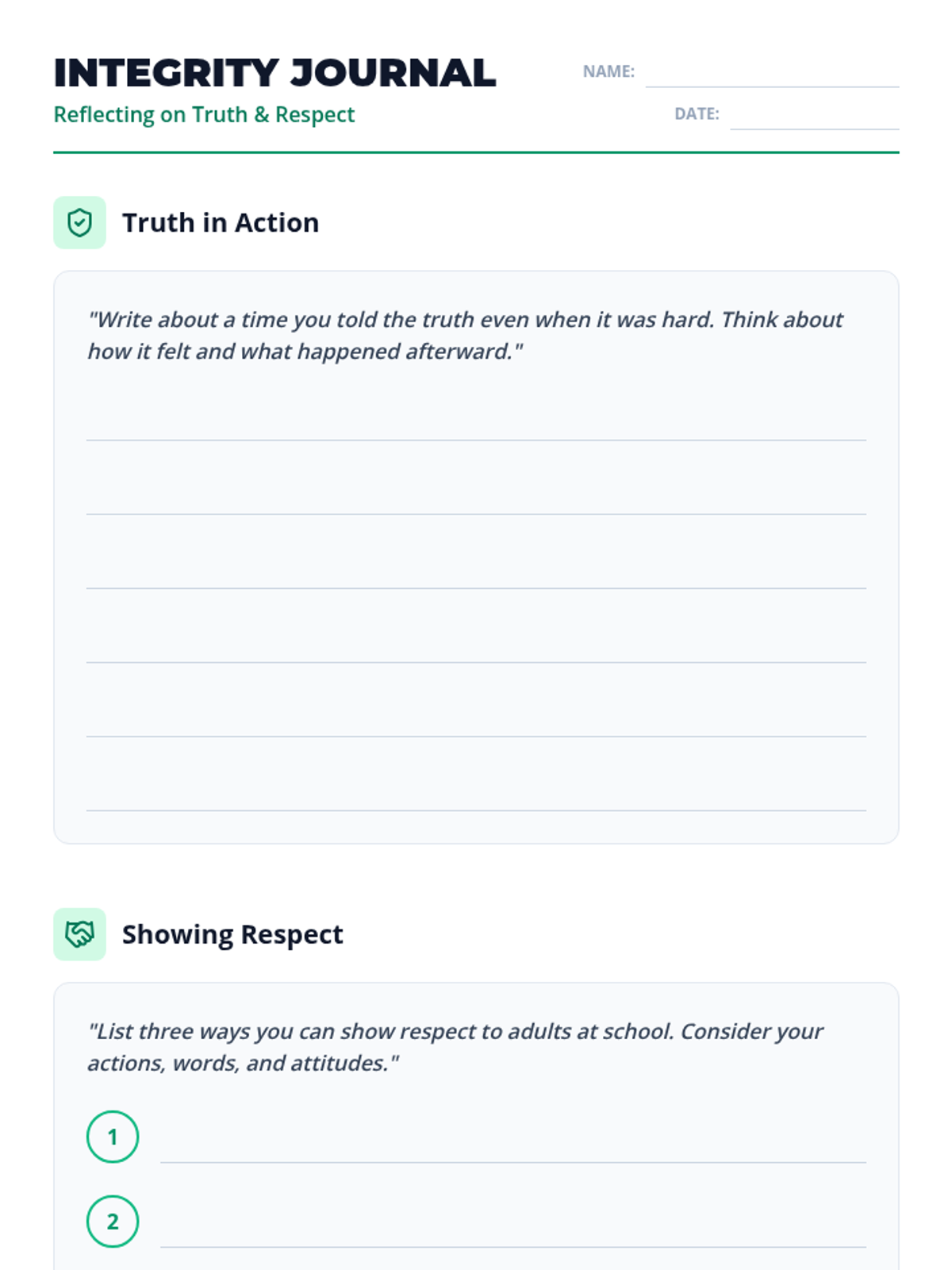The width and height of the screenshot is (952, 1270).
Task: Click the Integrity Journal title
Action: pos(274,73)
